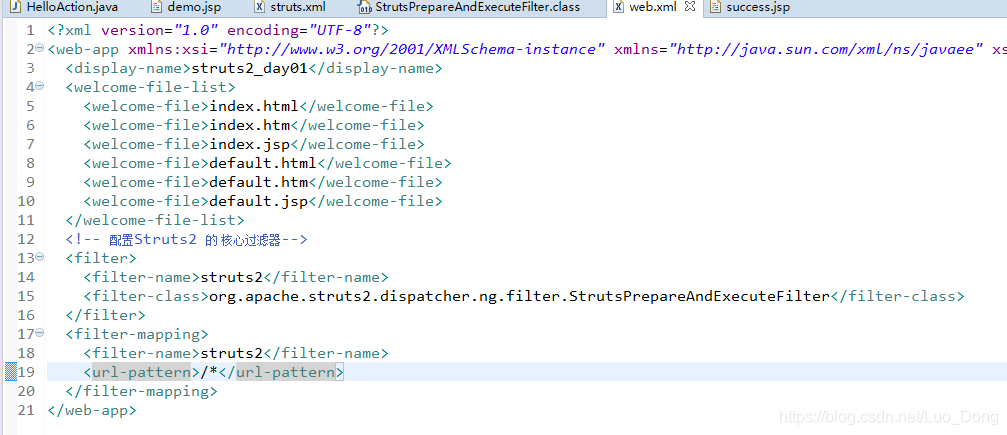The height and width of the screenshot is (435, 1007).
Task: Collapse the filter-mapping fold on line 17
Action: coord(40,333)
